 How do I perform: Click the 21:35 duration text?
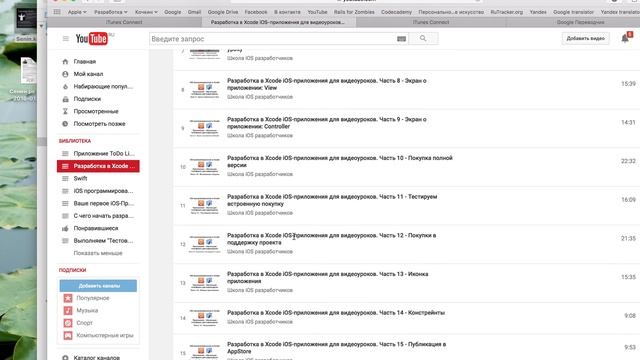click(x=628, y=238)
